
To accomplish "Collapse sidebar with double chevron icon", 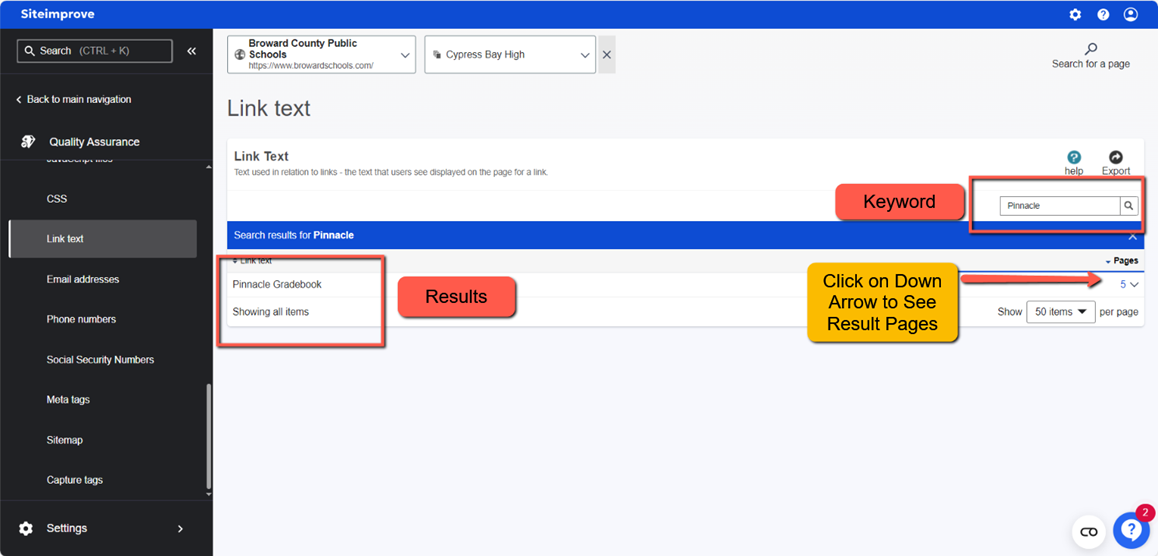I will pos(191,51).
